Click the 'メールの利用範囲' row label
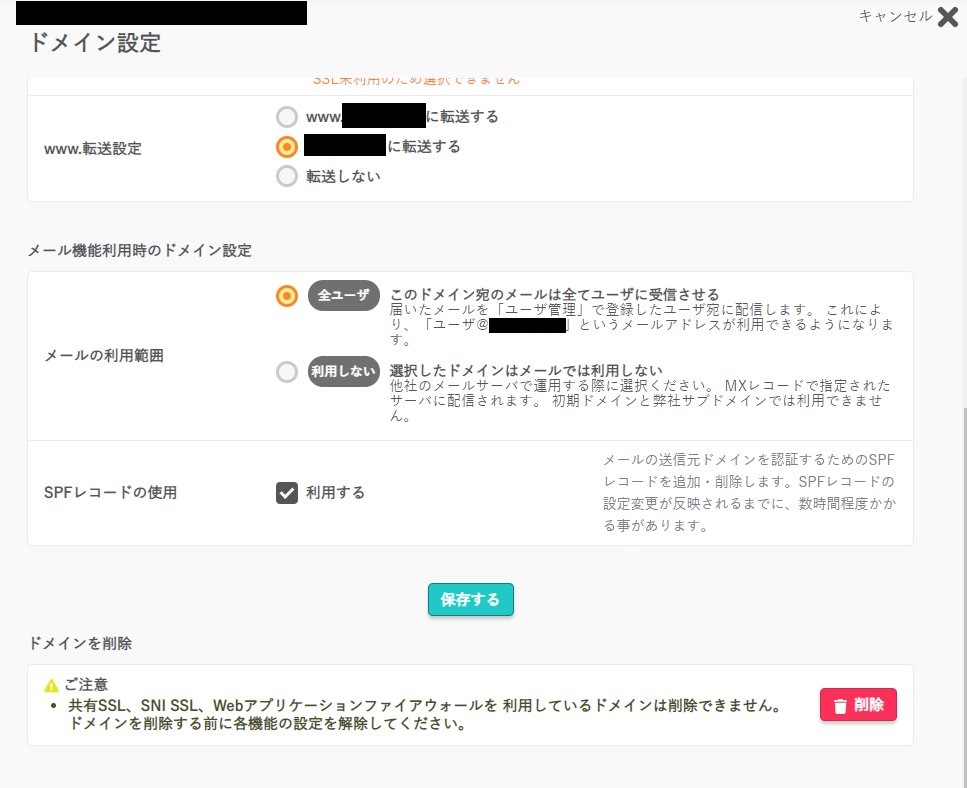 click(x=104, y=356)
